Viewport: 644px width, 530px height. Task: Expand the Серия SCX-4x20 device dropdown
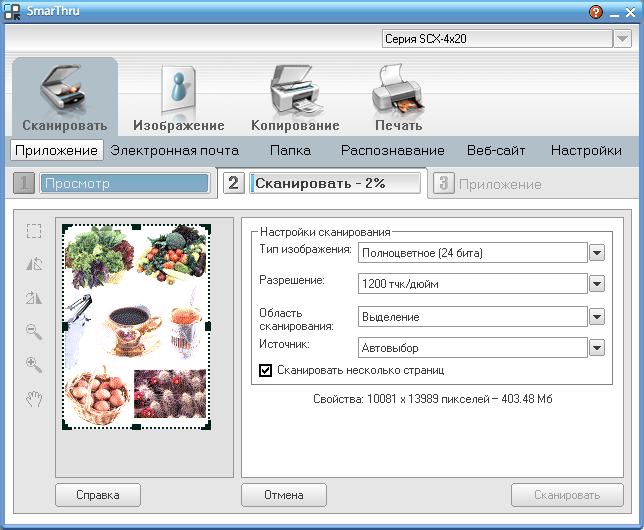[622, 39]
